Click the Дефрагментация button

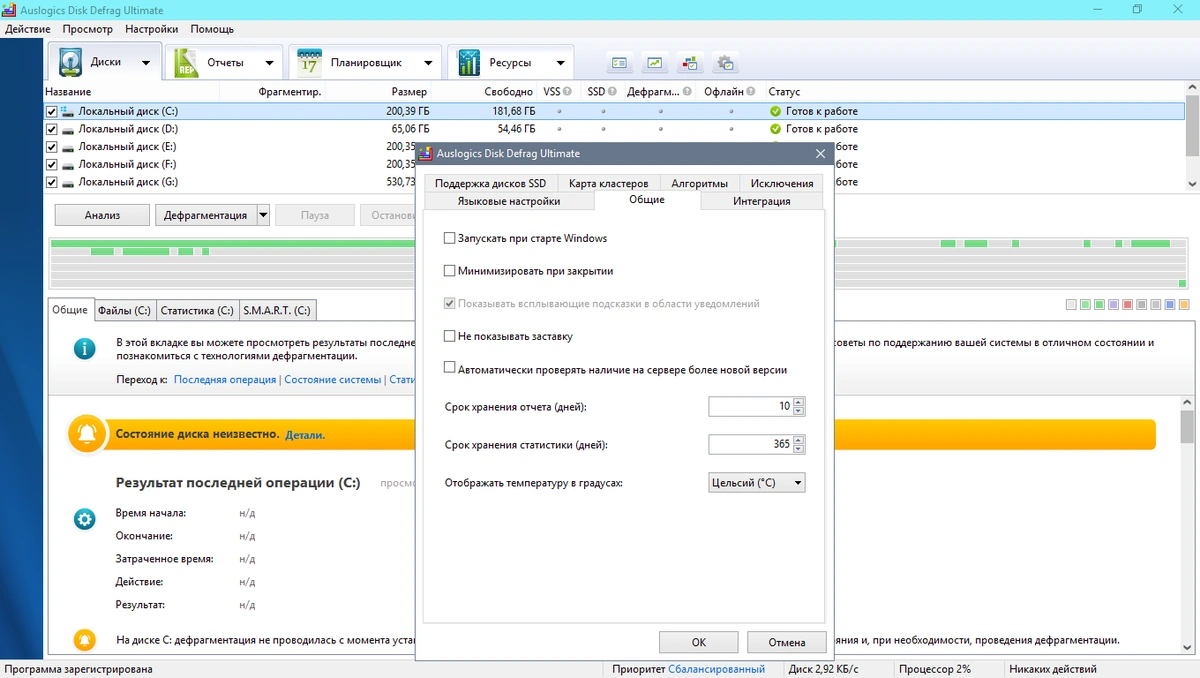tap(206, 215)
